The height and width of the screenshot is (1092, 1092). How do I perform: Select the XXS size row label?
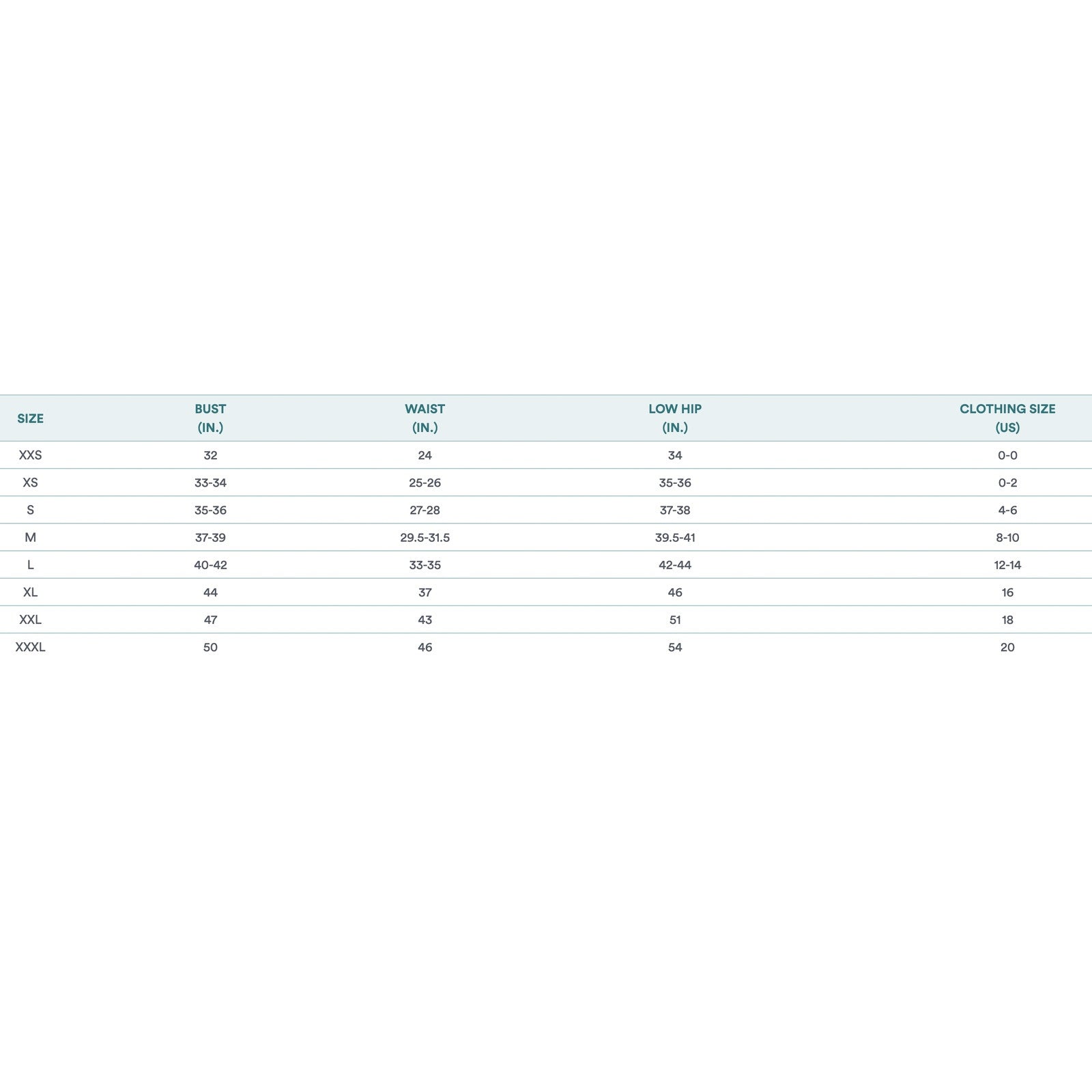click(30, 455)
